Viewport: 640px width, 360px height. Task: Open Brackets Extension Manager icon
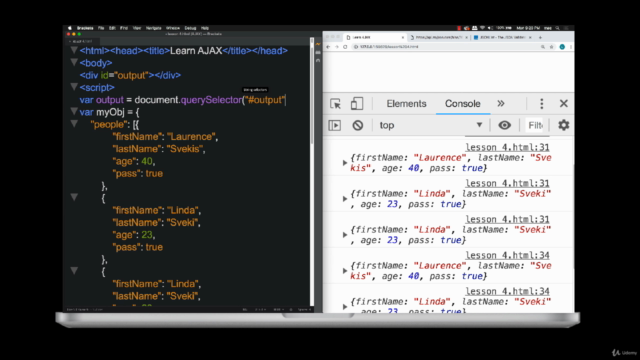pyautogui.click(x=318, y=52)
